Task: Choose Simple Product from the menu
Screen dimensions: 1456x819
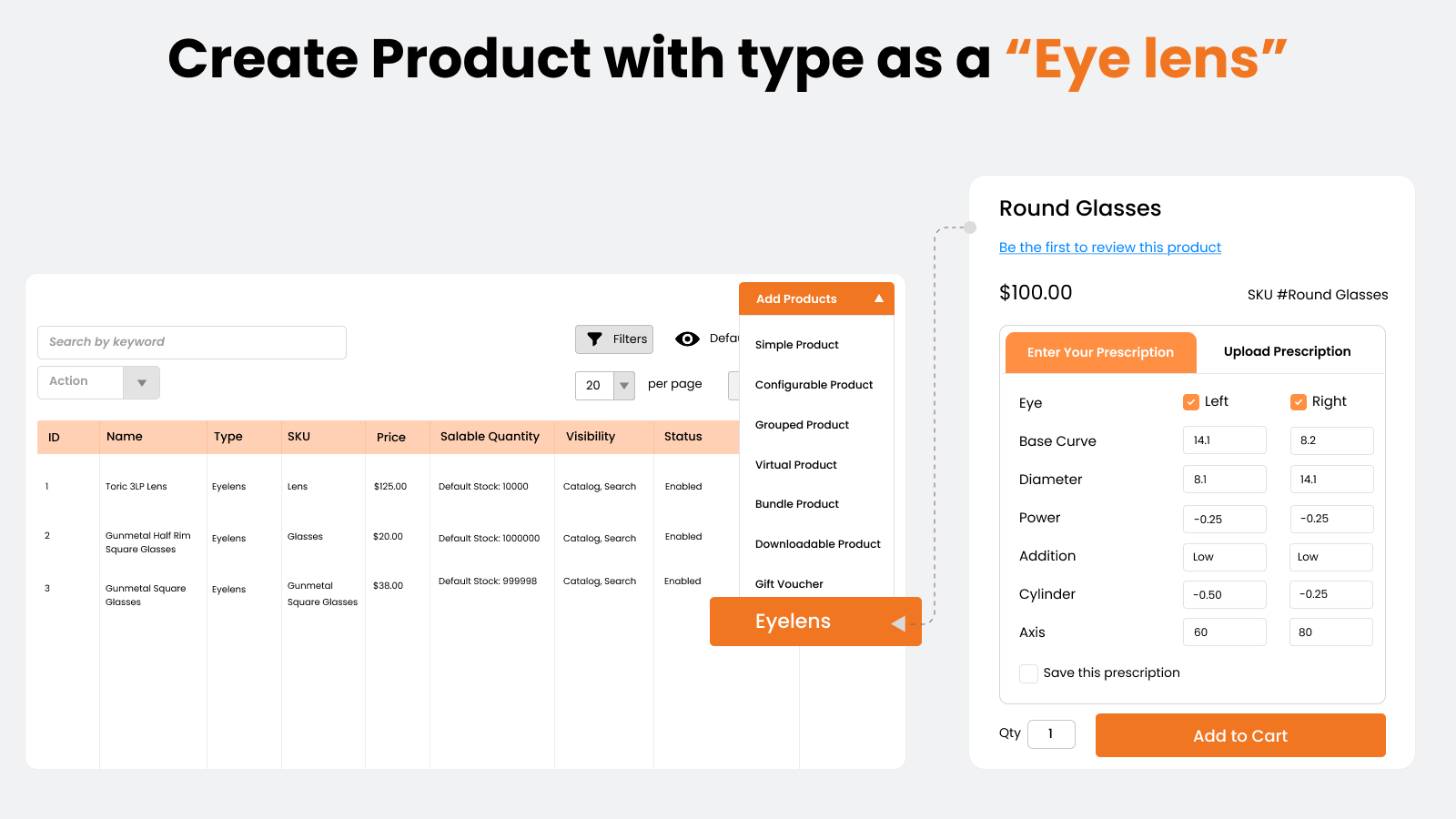Action: [796, 345]
